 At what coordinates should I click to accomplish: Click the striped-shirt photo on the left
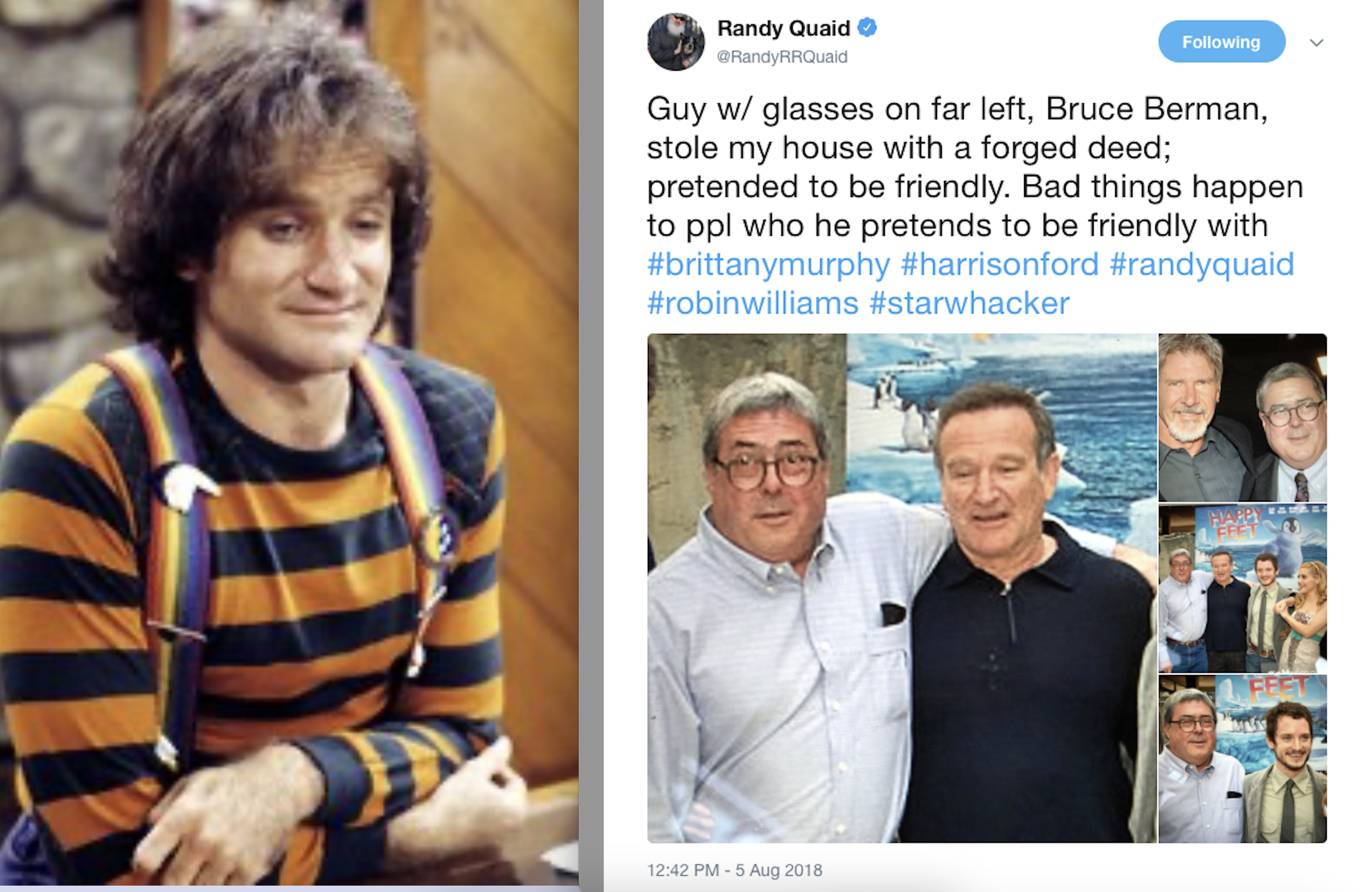[x=289, y=443]
